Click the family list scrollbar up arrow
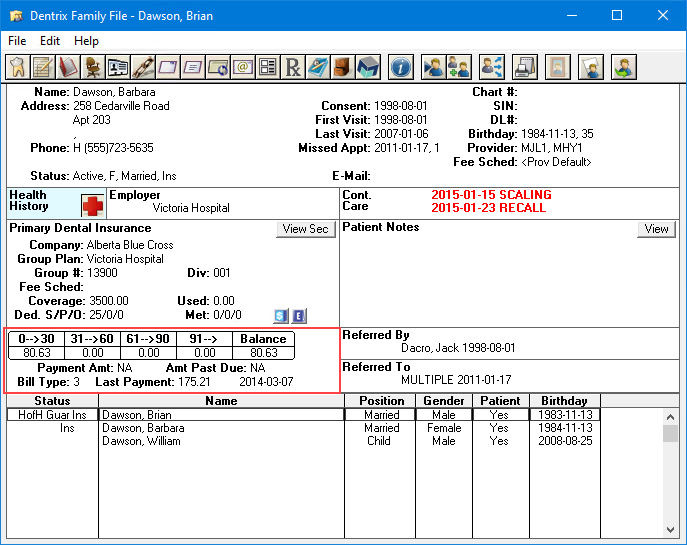This screenshot has height=545, width=687. [x=670, y=416]
